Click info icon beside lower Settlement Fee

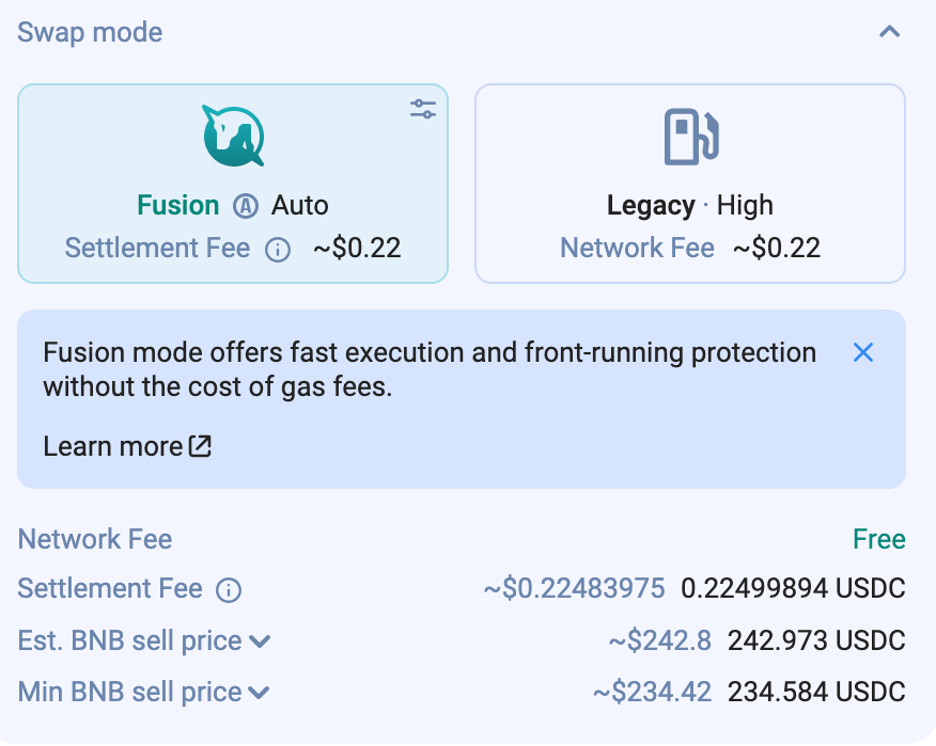click(229, 590)
